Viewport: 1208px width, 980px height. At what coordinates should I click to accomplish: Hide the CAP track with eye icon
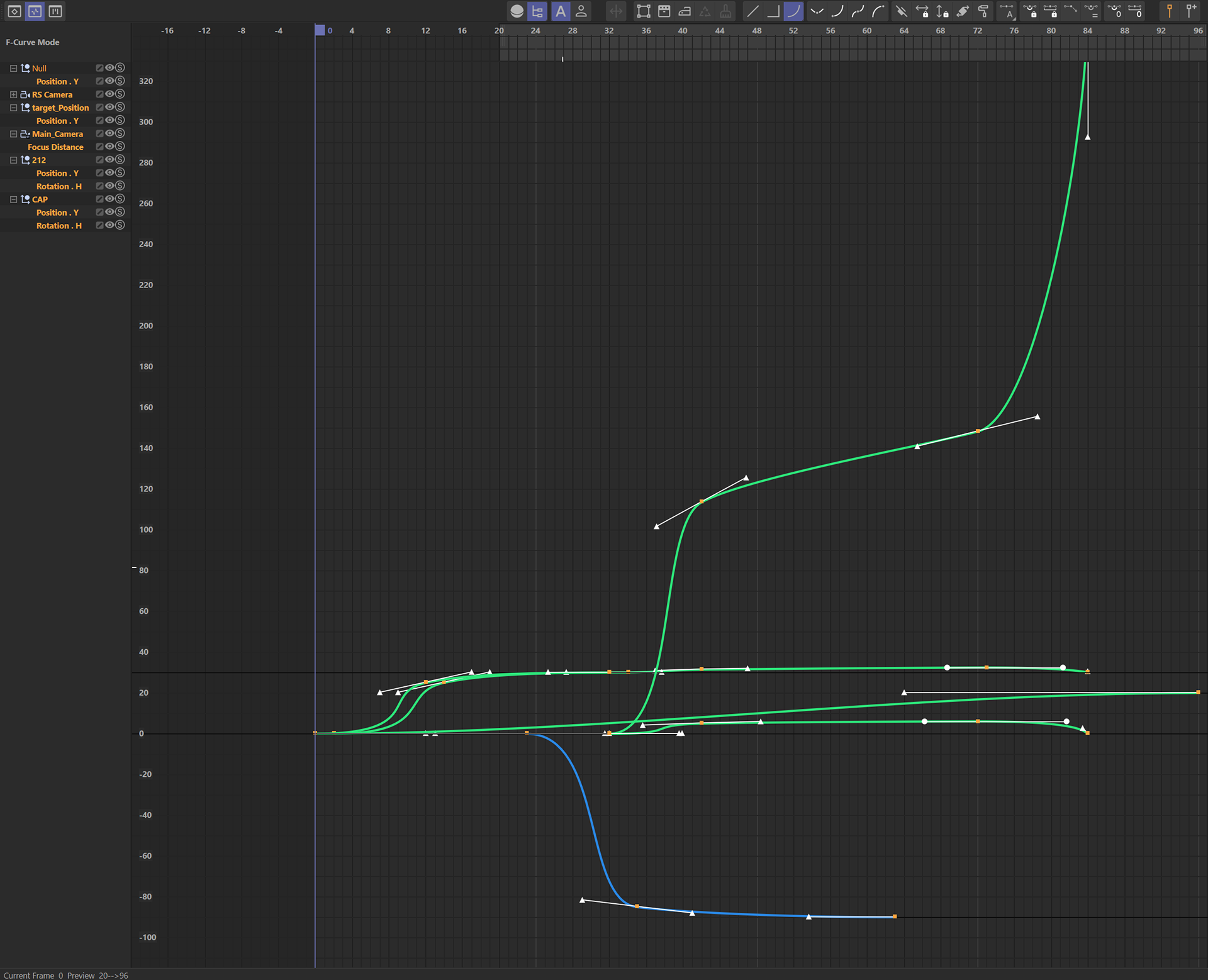pos(109,199)
